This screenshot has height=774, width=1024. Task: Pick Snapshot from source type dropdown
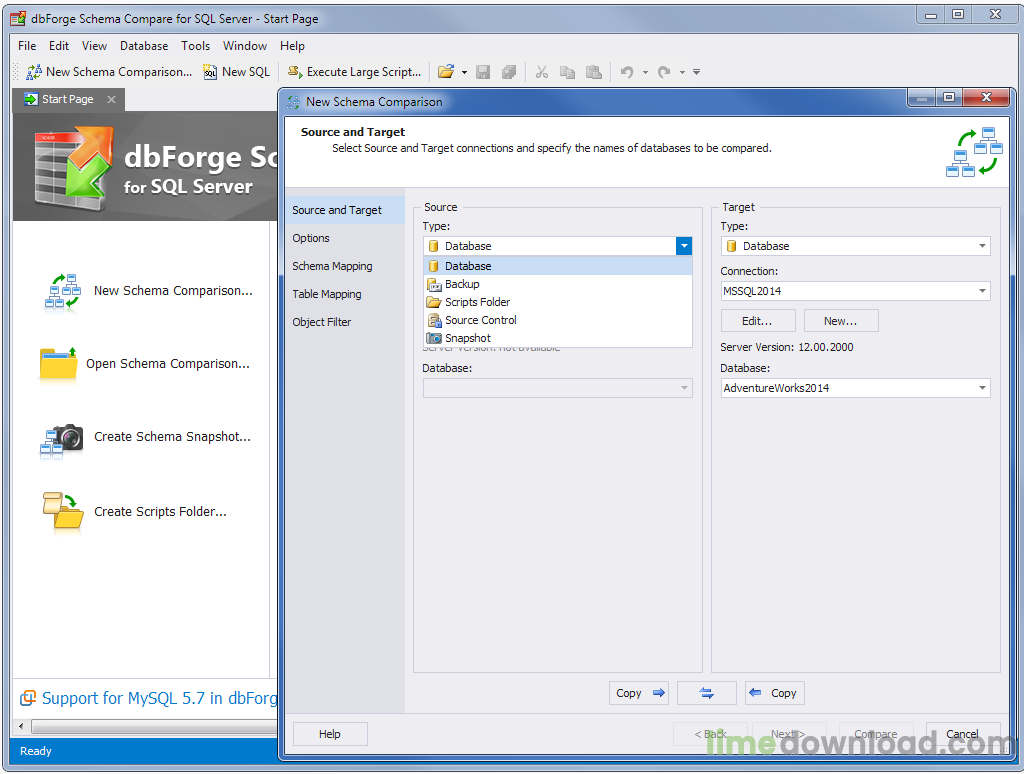coord(467,338)
